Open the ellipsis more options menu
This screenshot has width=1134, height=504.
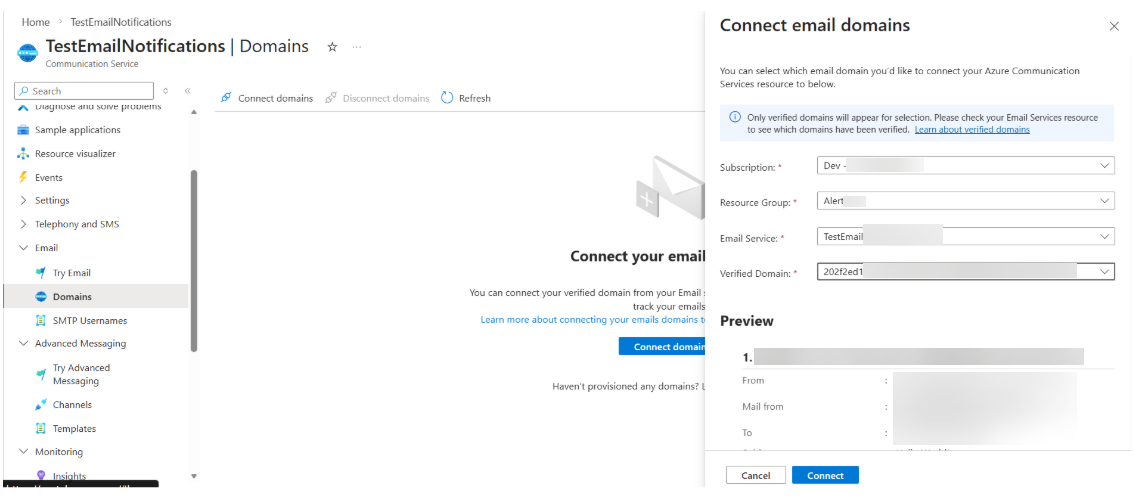(x=357, y=47)
